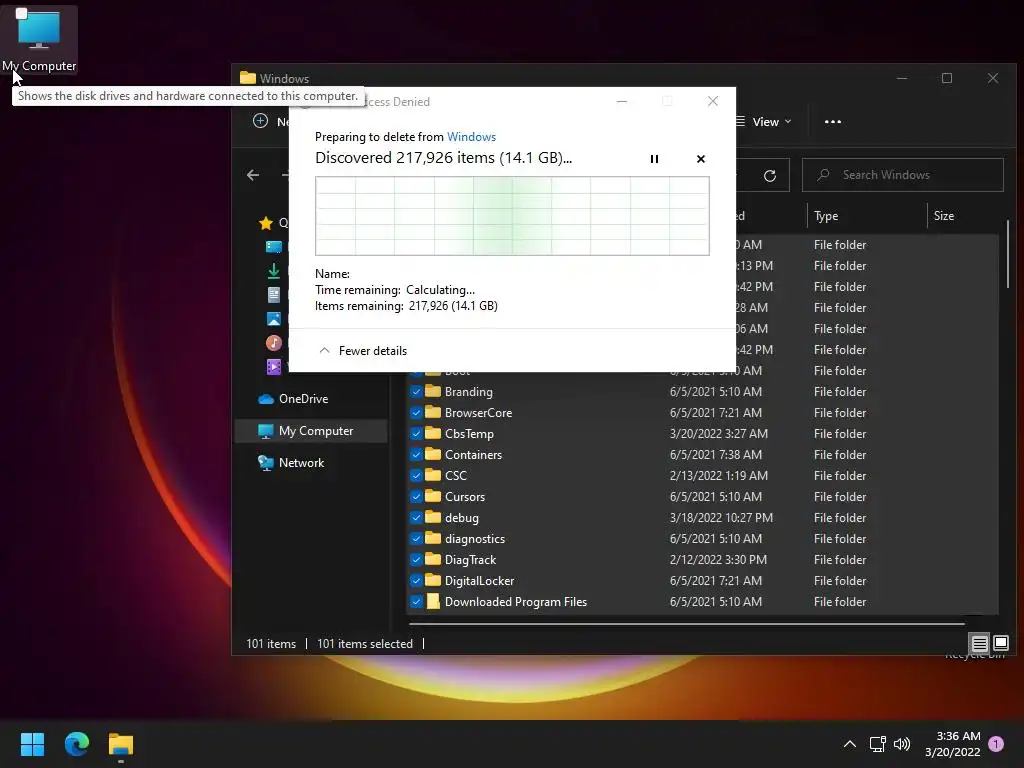Click the Branding folder icon
This screenshot has width=1024, height=768.
pos(433,391)
